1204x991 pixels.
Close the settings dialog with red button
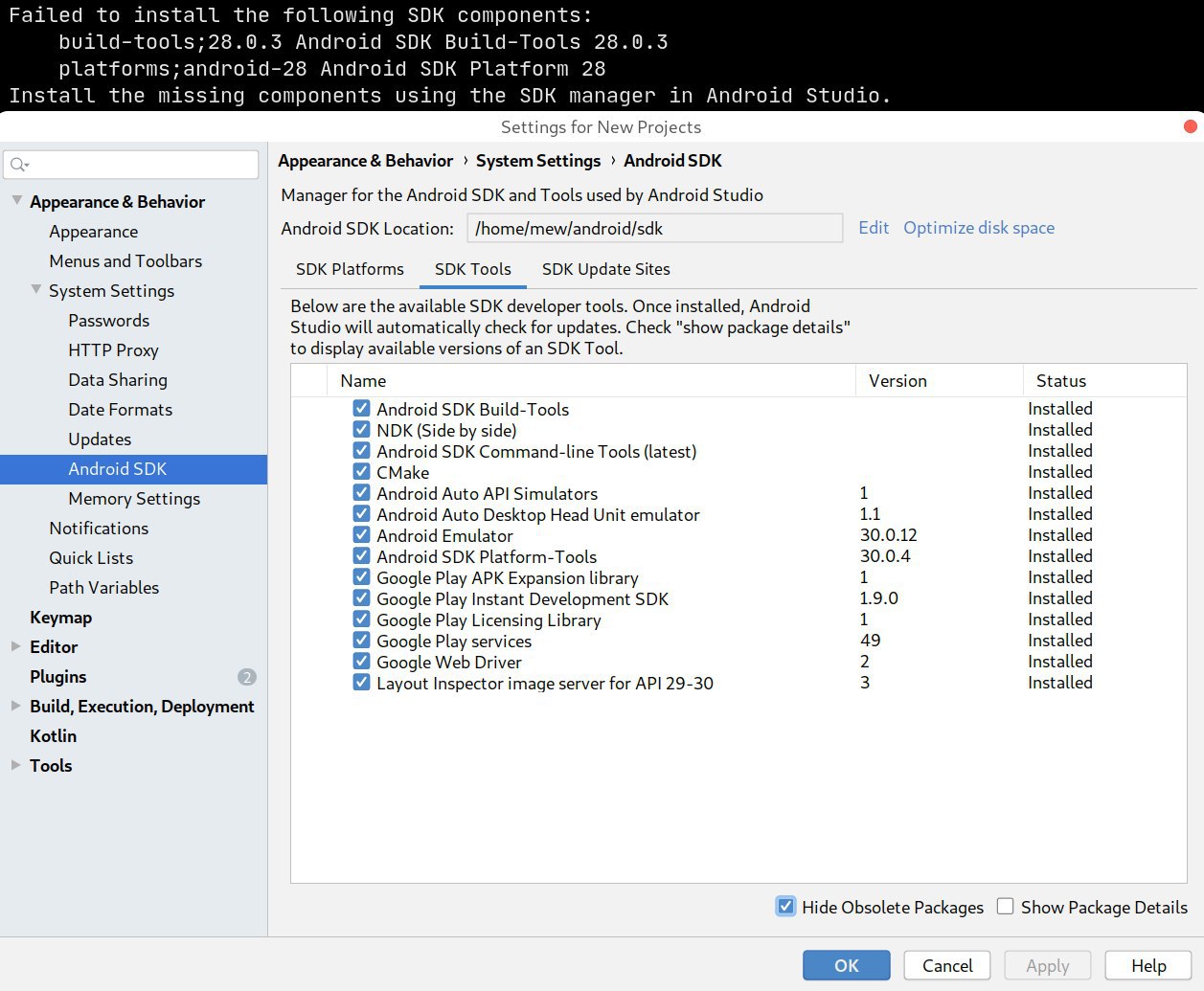tap(1191, 126)
